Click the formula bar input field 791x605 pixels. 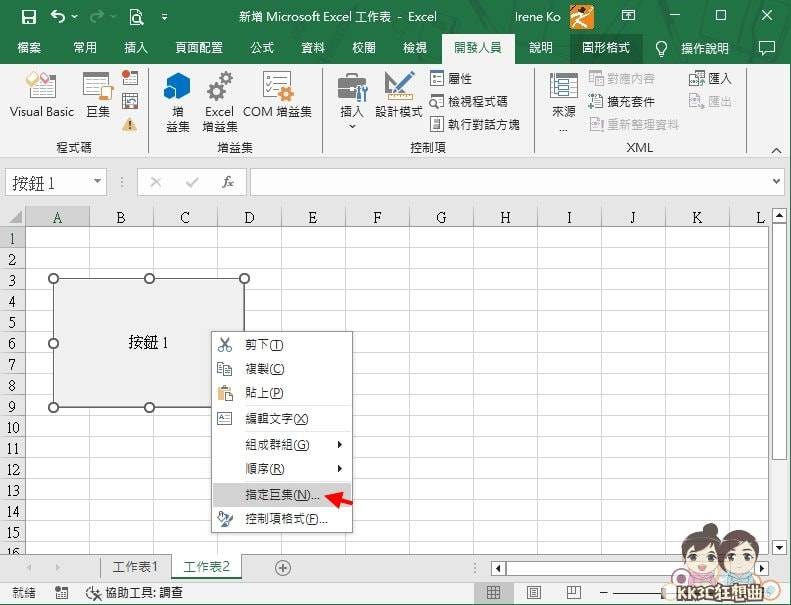510,182
